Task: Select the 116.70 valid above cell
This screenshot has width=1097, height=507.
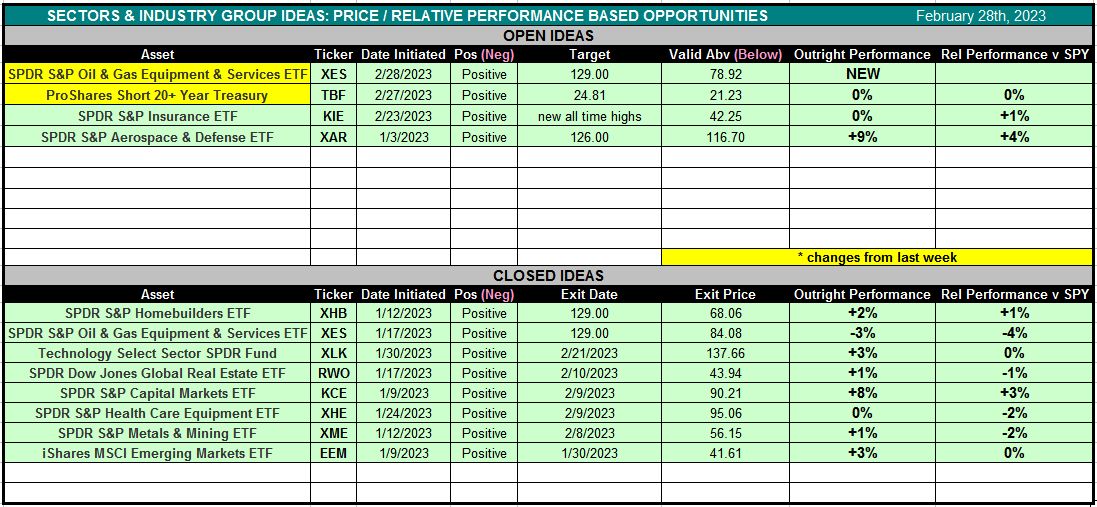Action: (725, 137)
